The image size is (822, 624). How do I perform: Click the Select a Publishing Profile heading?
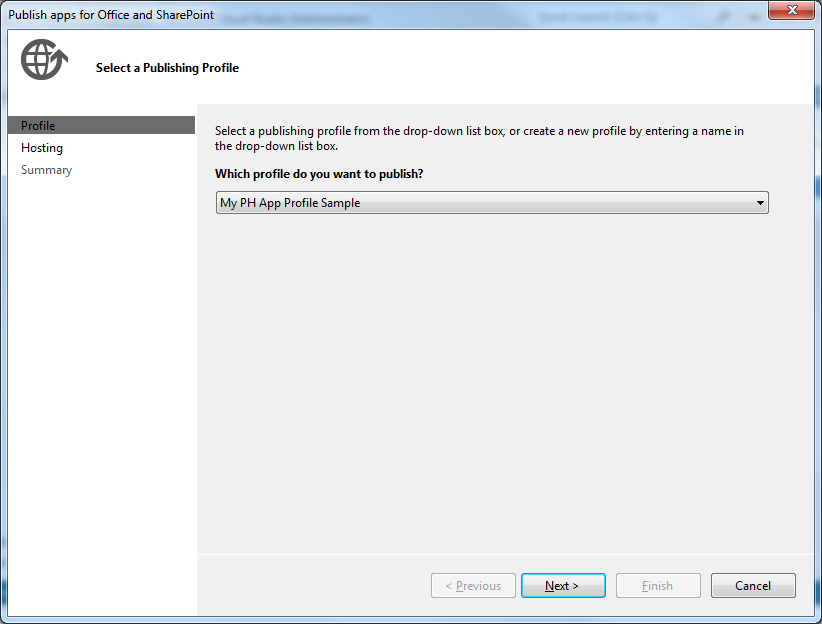tap(167, 67)
